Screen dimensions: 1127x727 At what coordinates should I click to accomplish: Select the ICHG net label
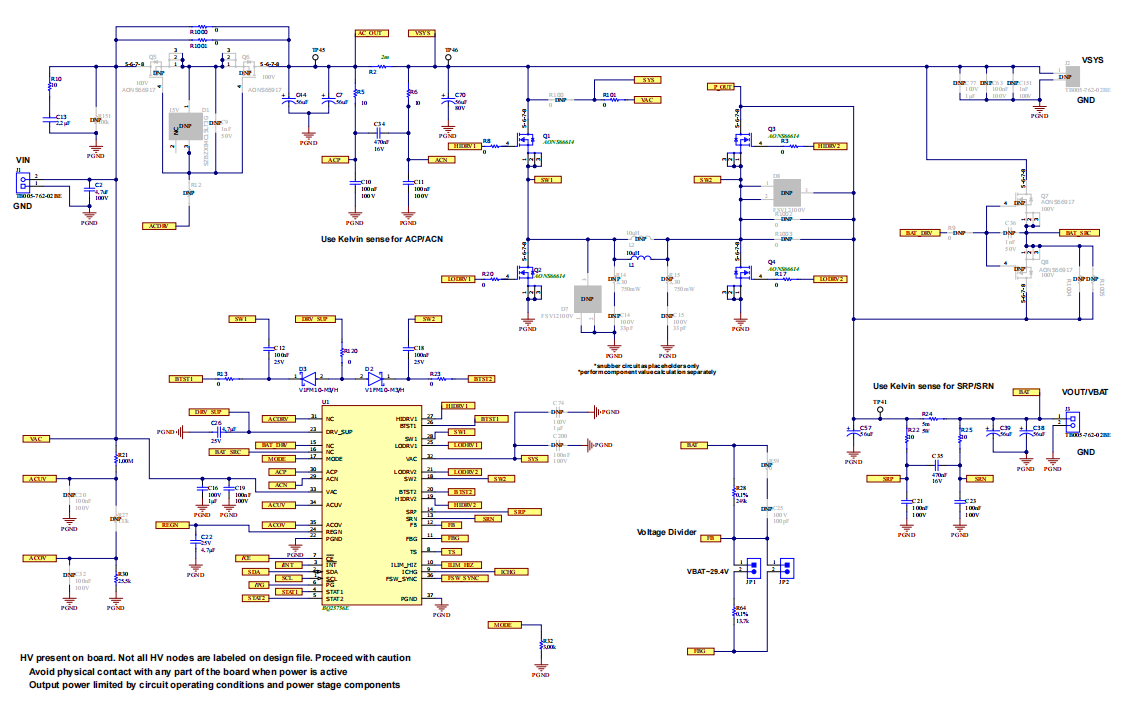(511, 572)
